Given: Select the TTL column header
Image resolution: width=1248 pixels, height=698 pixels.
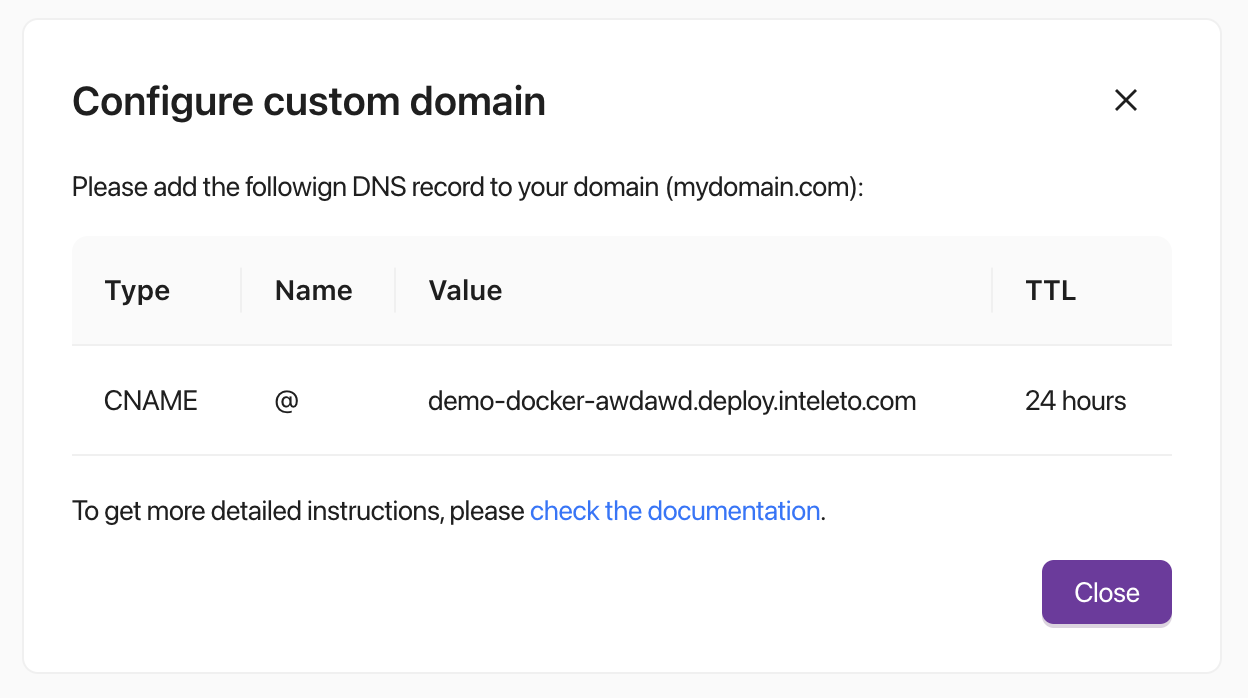Looking at the screenshot, I should (x=1050, y=290).
